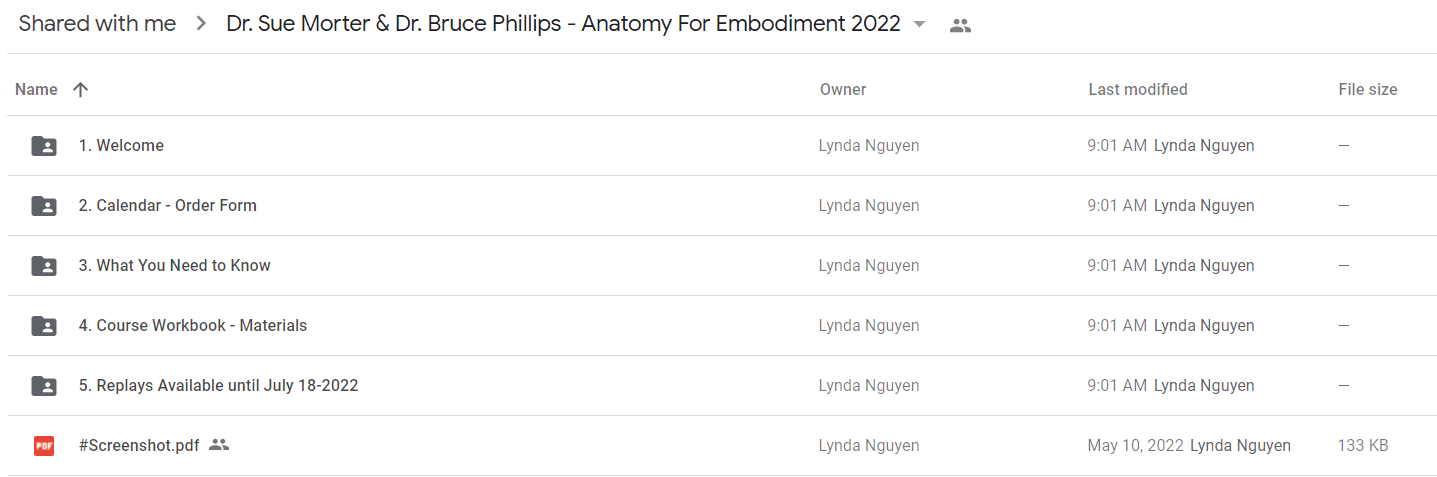Viewport: 1437px width, 477px height.
Task: Click the shared people icon in the breadcrumb
Action: coord(960,26)
